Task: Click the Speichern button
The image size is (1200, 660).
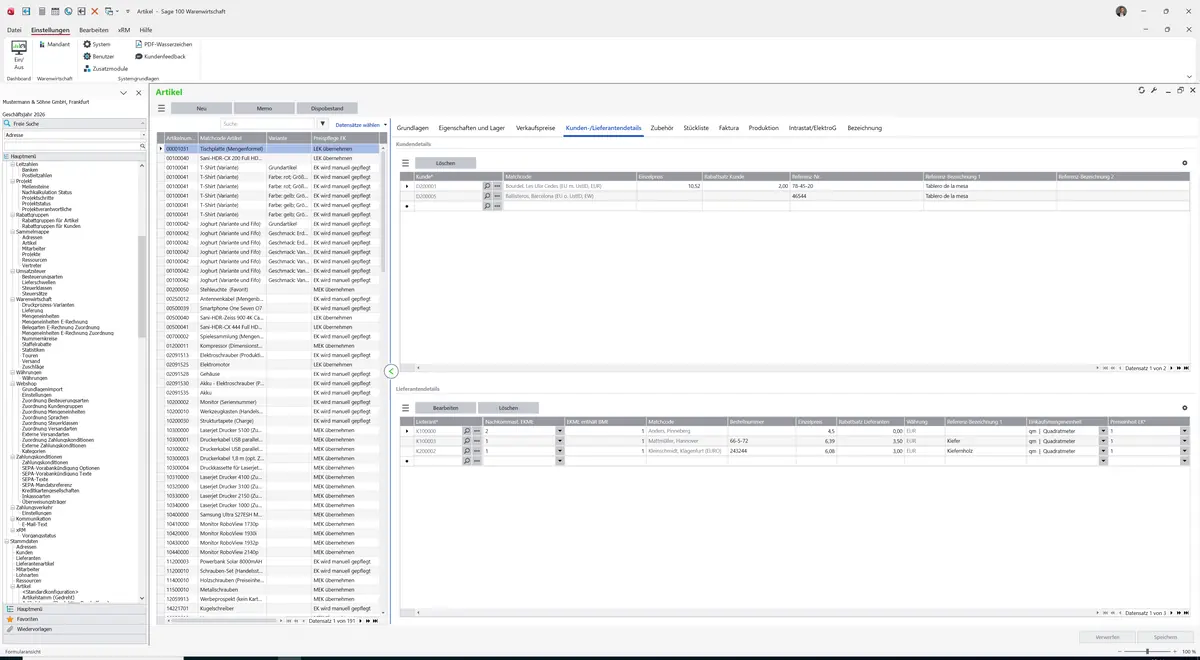Action: (1165, 636)
